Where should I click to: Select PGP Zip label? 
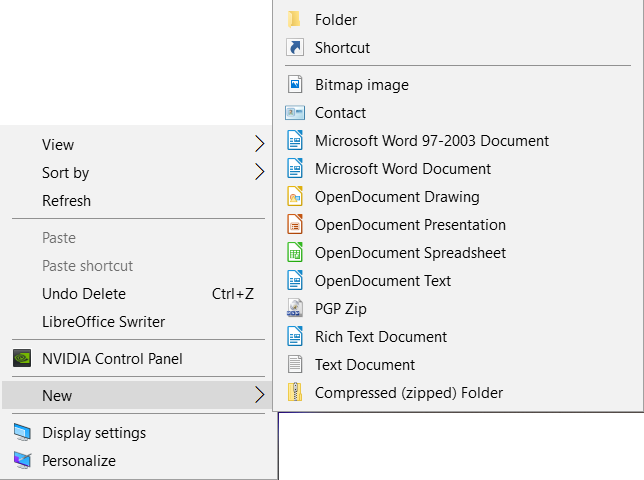coord(340,309)
